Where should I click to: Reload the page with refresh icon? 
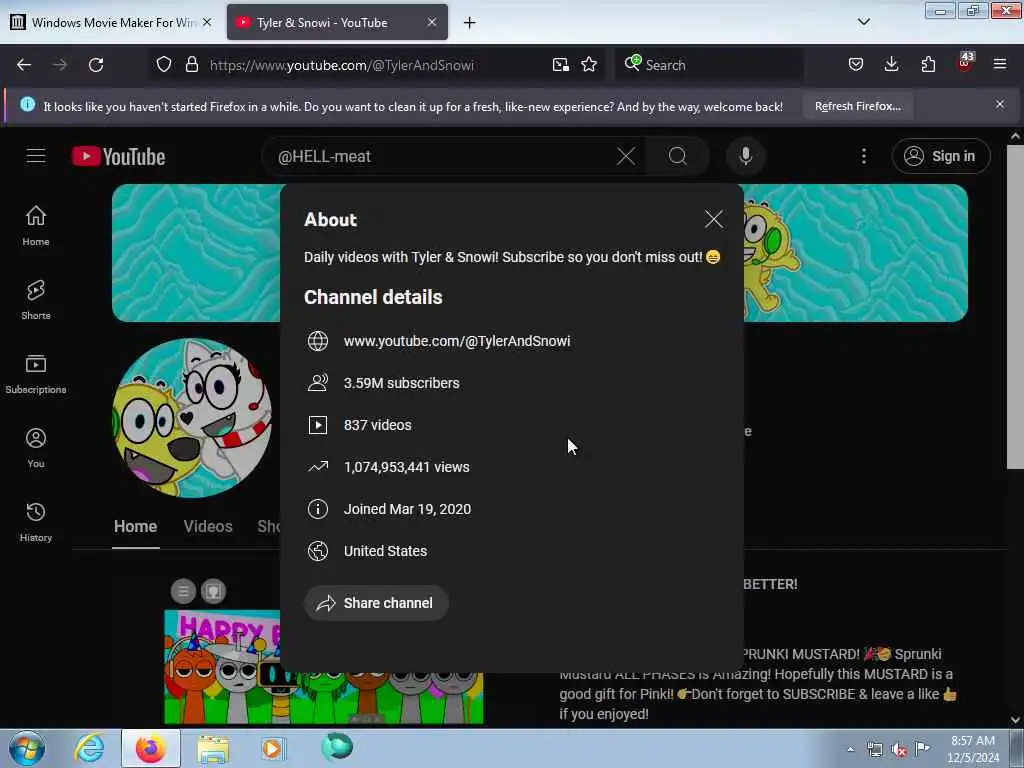click(x=96, y=65)
